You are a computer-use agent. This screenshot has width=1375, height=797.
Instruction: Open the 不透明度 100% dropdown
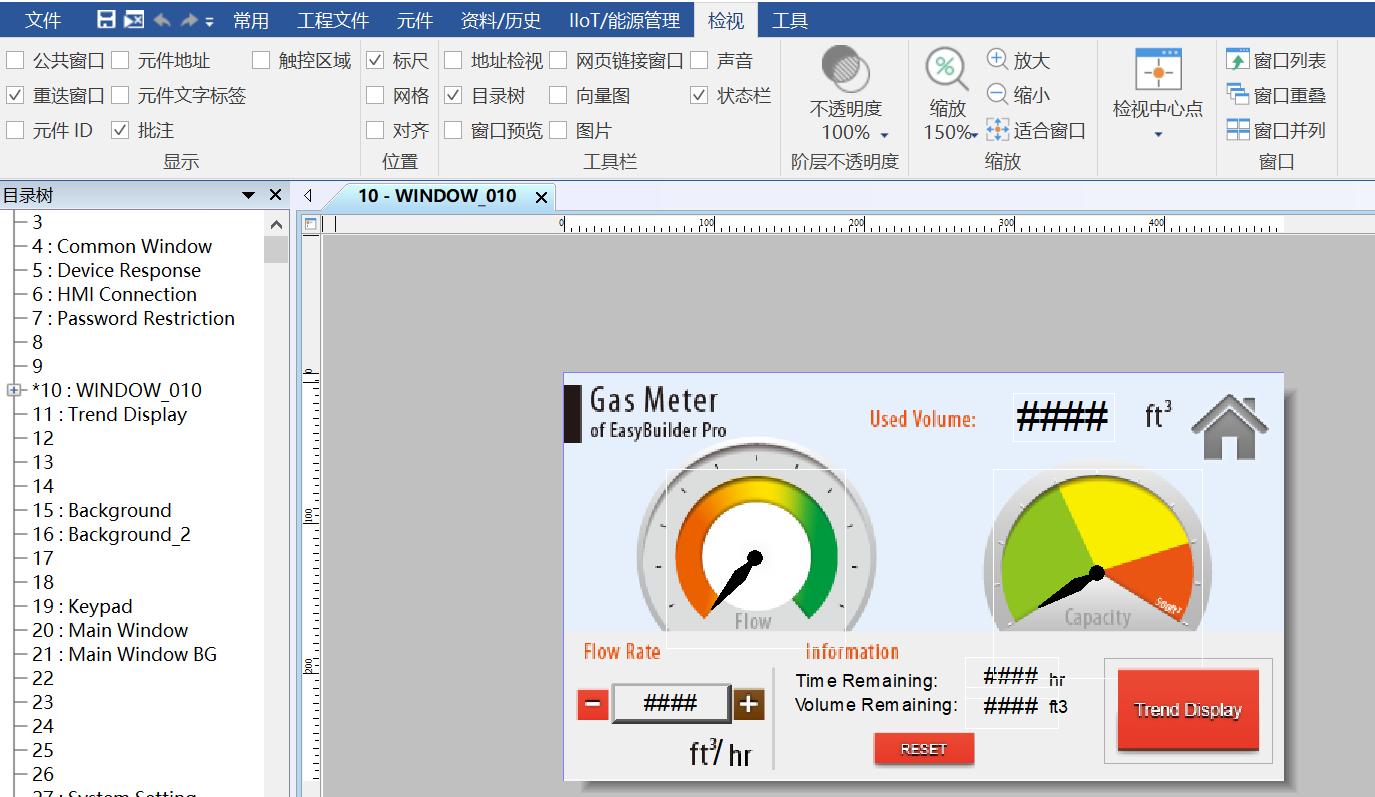point(884,134)
